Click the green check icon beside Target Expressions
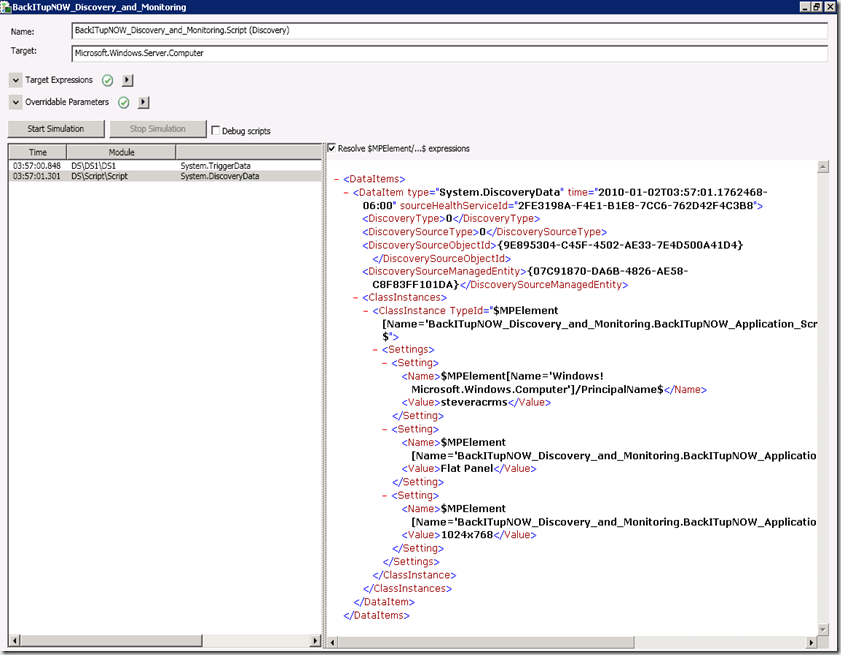Image resolution: width=841 pixels, height=655 pixels. coord(107,80)
